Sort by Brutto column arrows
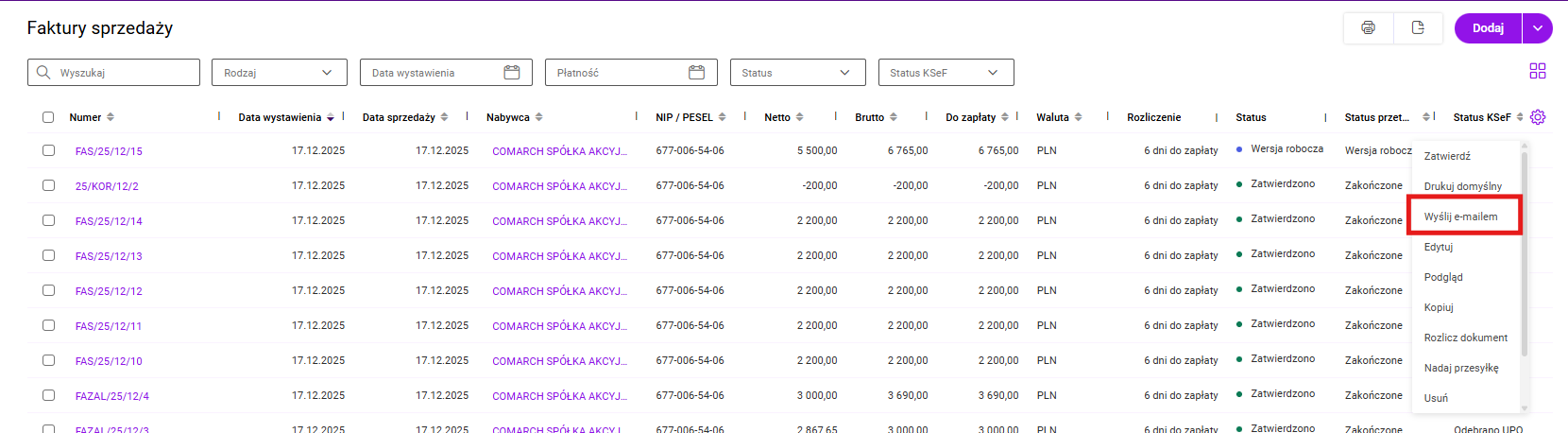Viewport: 1568px width, 433px height. 894,117
